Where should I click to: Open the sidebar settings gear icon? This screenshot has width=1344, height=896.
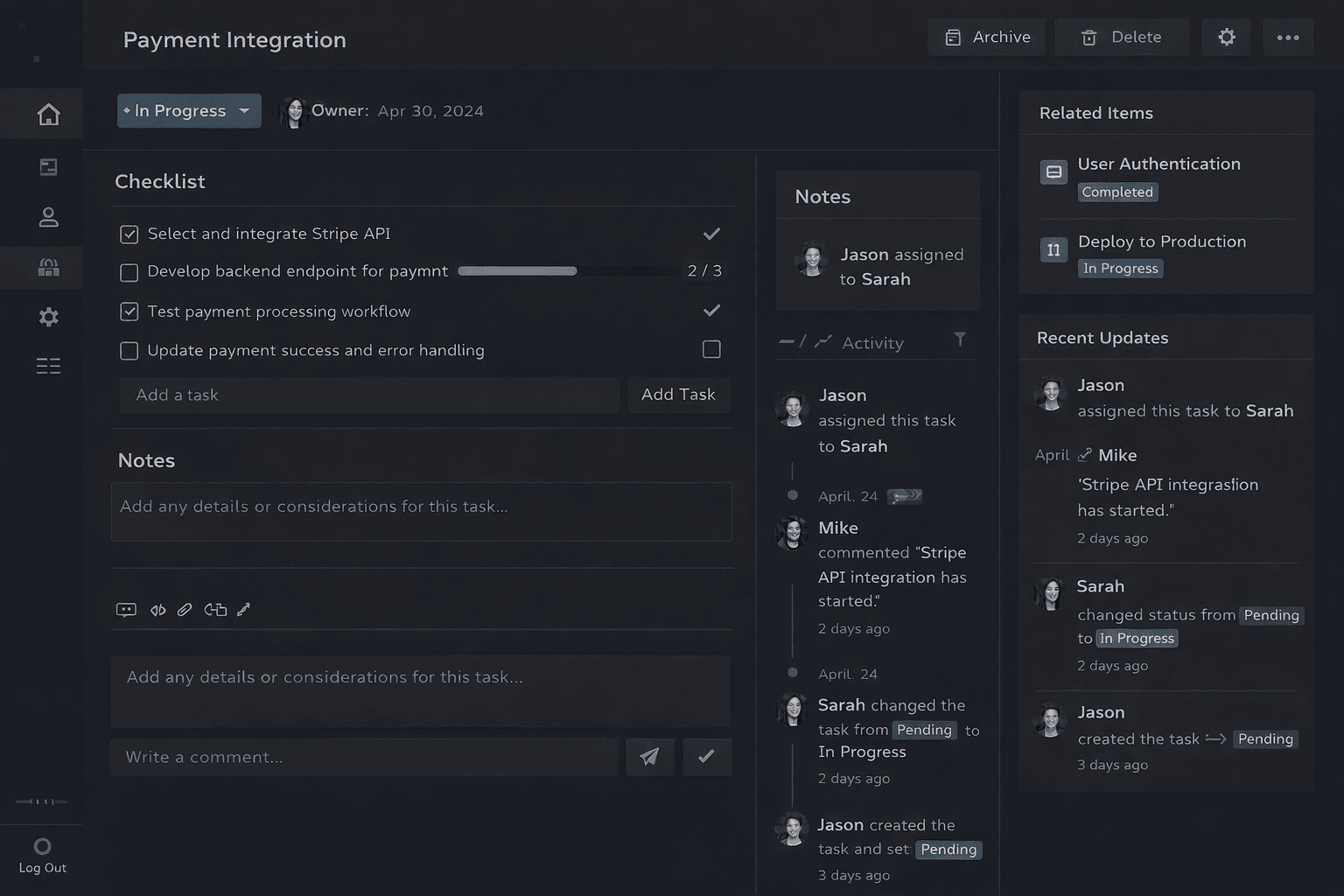coord(48,317)
